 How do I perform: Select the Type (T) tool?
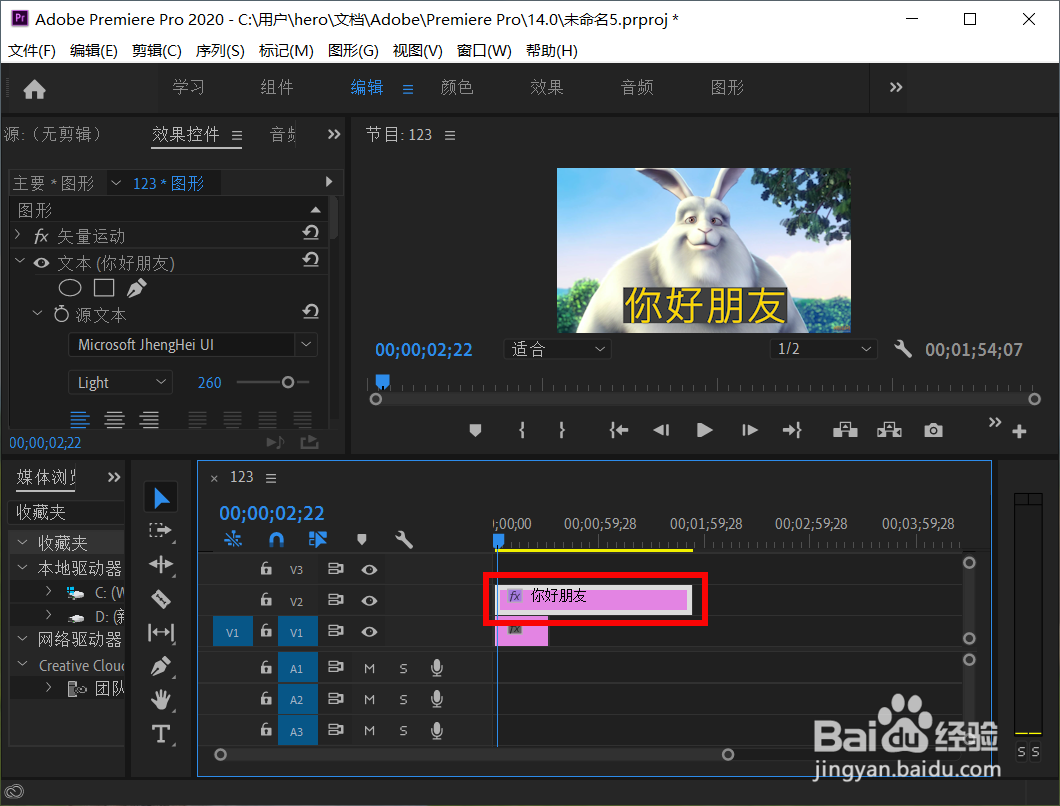click(x=161, y=734)
